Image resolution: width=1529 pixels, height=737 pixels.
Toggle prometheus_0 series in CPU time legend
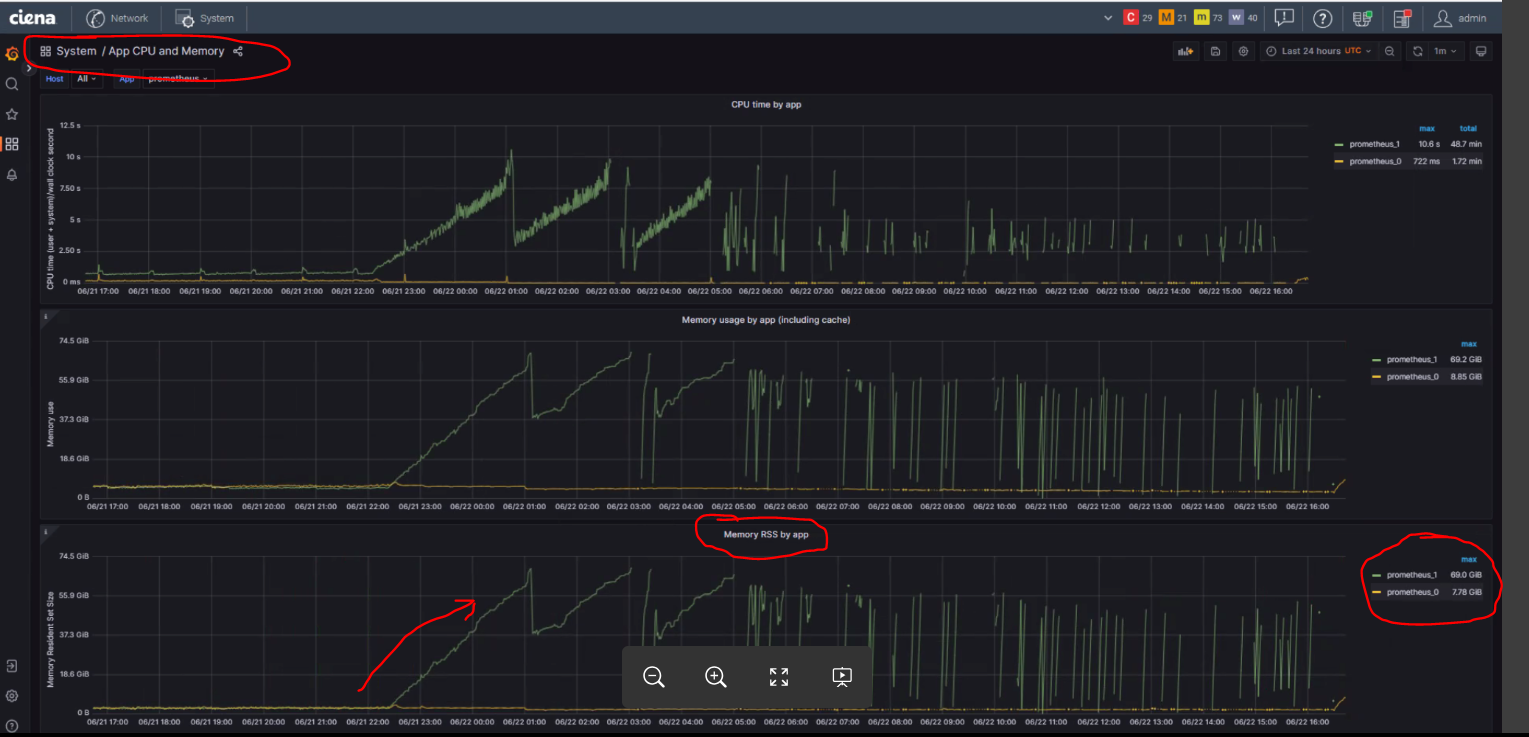[x=1374, y=161]
